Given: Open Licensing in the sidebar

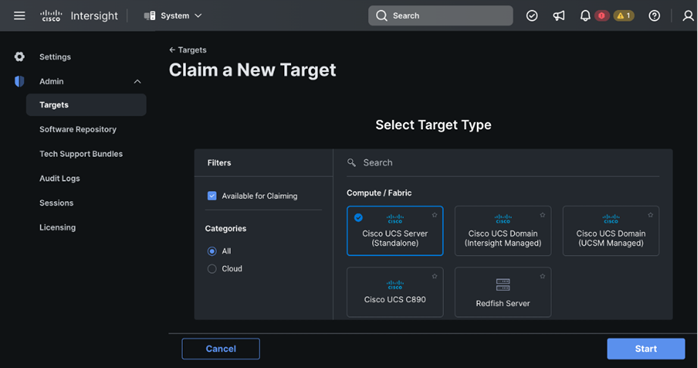Looking at the screenshot, I should tap(57, 227).
